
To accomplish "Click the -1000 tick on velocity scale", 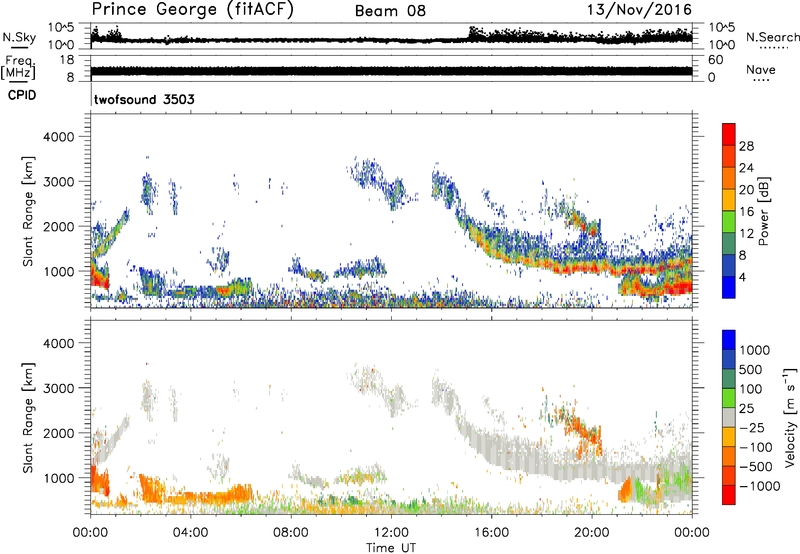I will coord(759,486).
